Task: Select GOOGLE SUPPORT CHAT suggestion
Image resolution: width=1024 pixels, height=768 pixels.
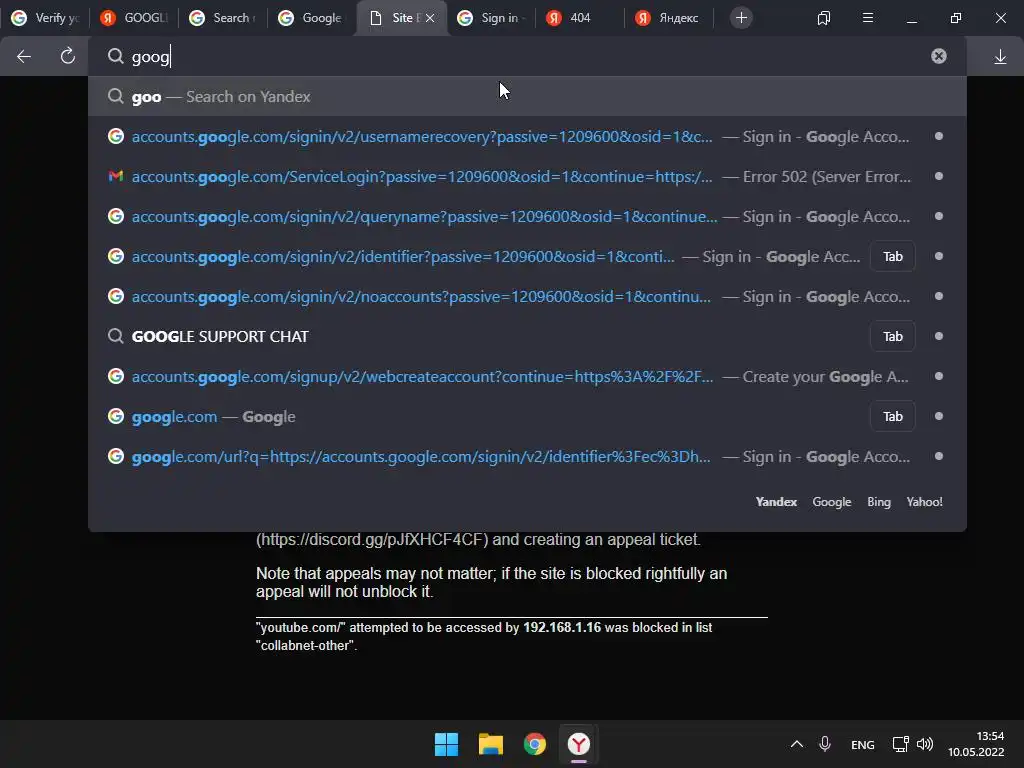Action: [527, 336]
